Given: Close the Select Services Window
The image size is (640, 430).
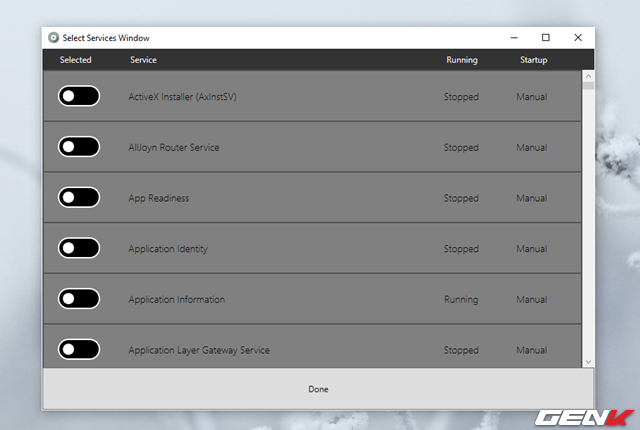Looking at the screenshot, I should click(578, 38).
